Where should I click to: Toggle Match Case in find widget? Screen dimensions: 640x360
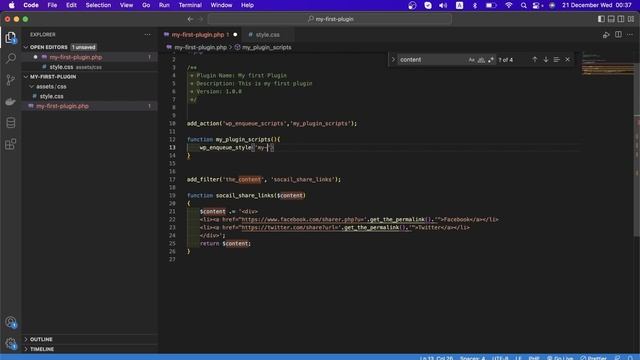pyautogui.click(x=471, y=60)
